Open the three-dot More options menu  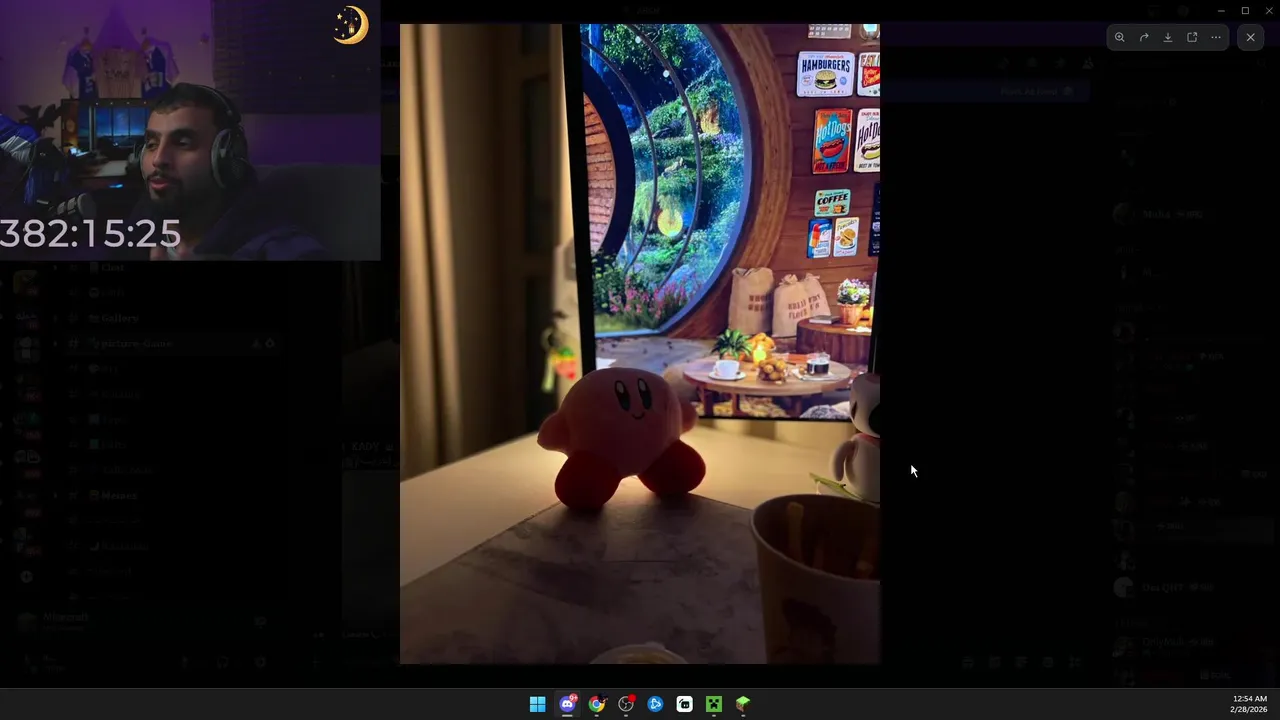pos(1216,38)
